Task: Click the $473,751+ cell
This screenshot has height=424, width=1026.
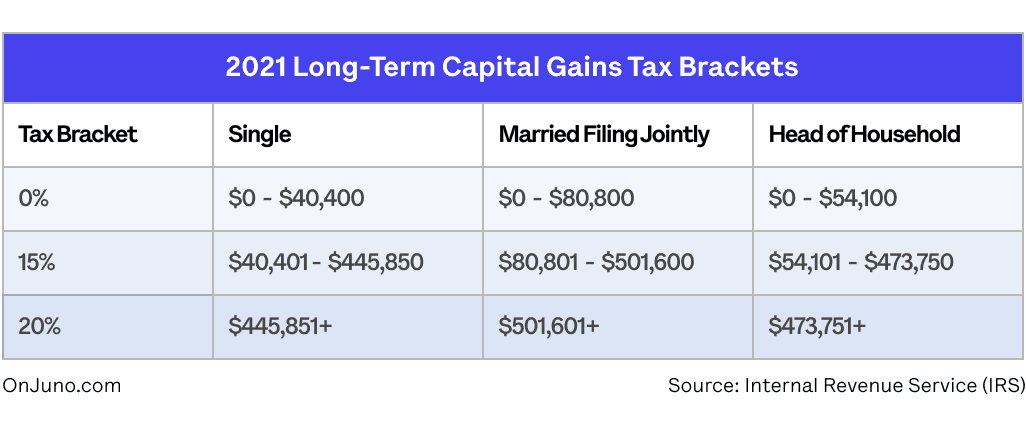Action: coord(817,326)
